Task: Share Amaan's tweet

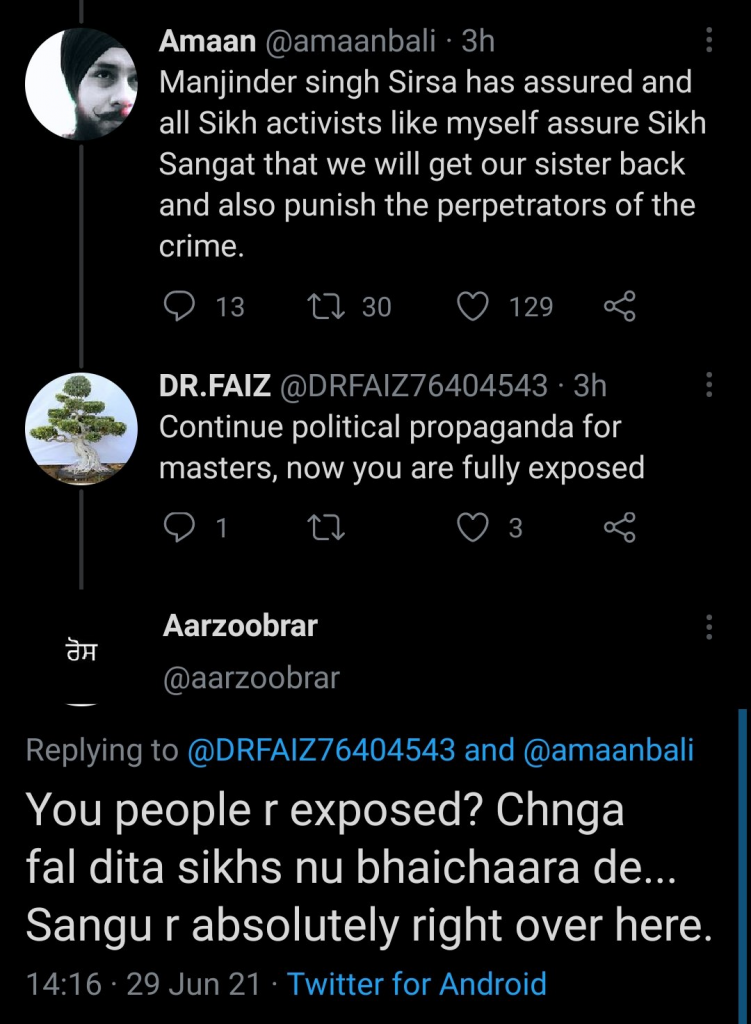Action: coord(620,306)
